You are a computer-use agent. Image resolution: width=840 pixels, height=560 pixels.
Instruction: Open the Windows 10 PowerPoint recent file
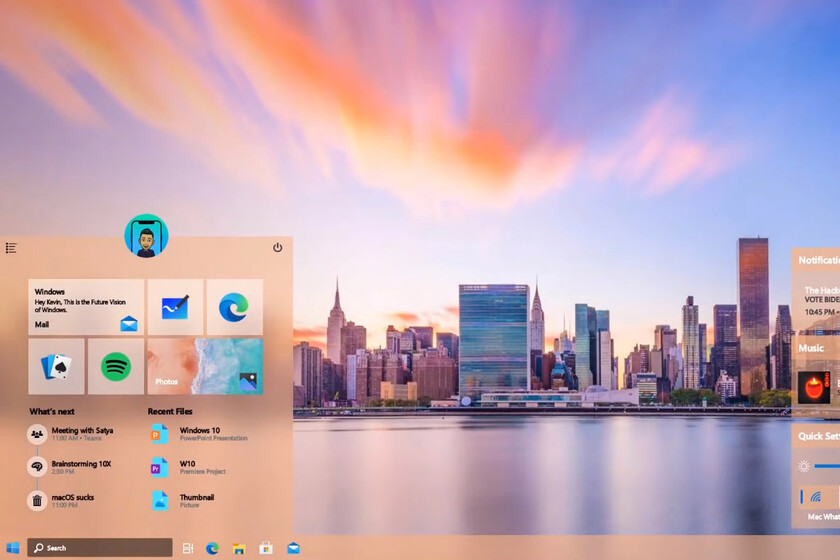pyautogui.click(x=200, y=433)
